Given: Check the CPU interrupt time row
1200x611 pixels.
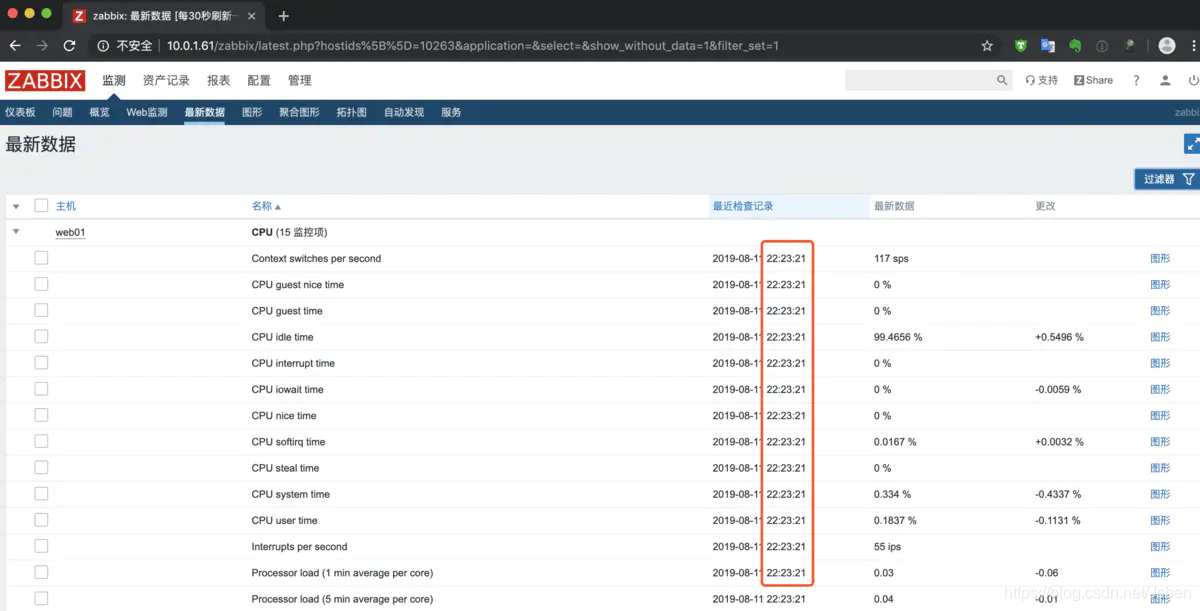Looking at the screenshot, I should [x=41, y=363].
